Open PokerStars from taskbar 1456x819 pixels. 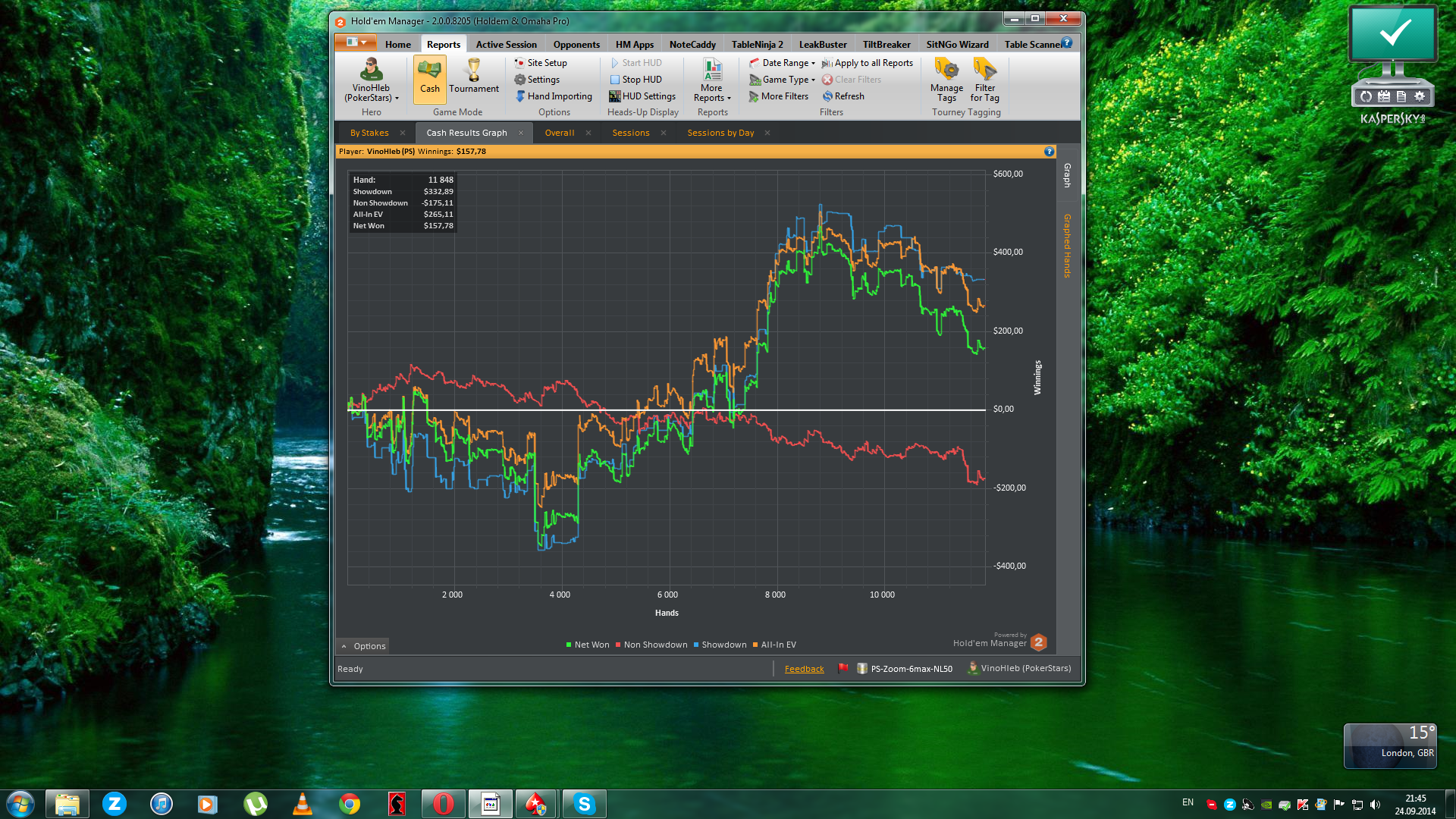pos(536,804)
